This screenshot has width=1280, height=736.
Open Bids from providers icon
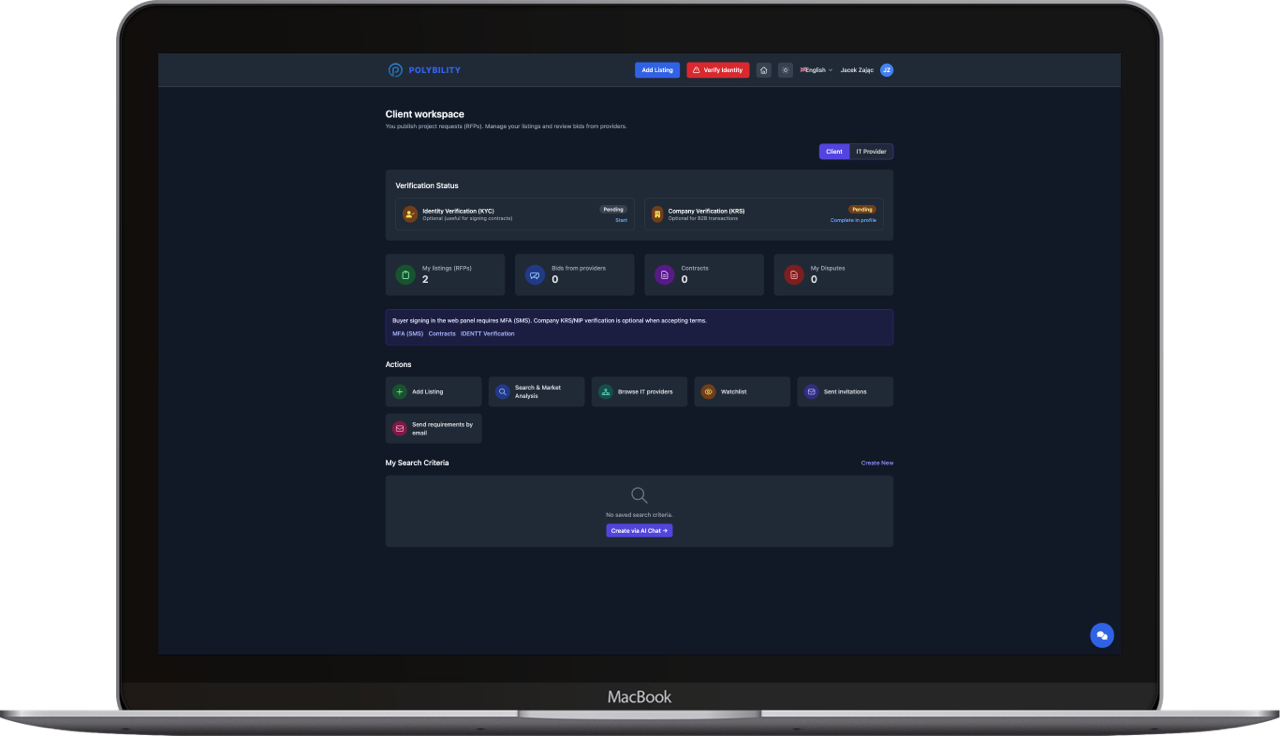[x=535, y=275]
